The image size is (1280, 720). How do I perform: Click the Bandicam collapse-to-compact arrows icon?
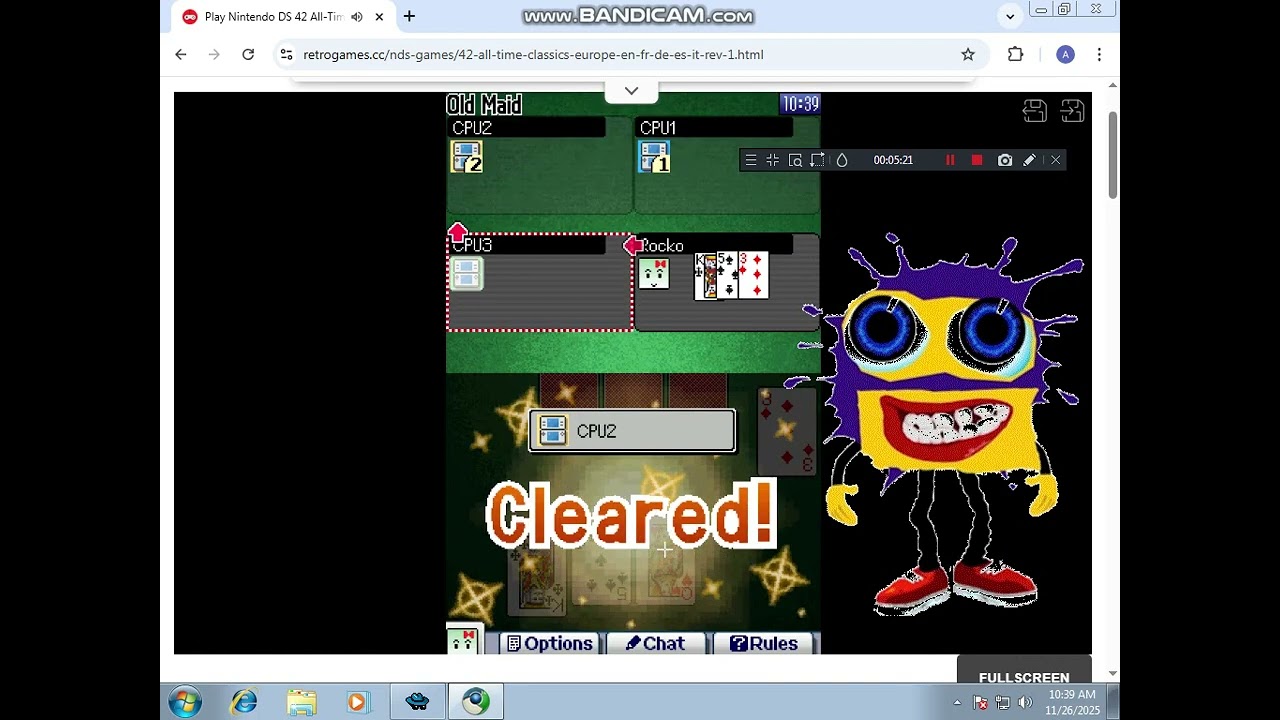(773, 160)
